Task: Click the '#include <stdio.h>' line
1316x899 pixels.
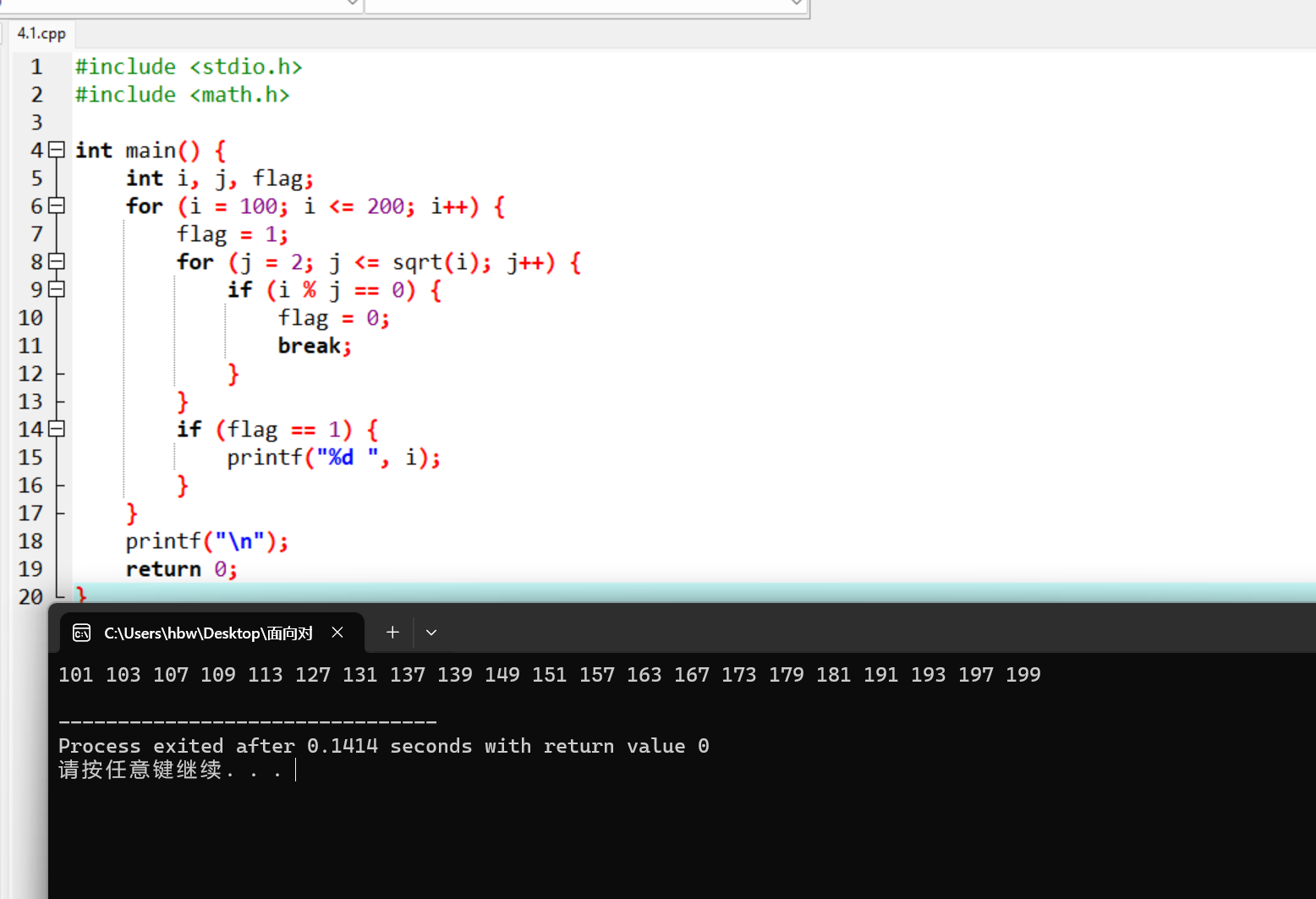Action: pos(189,67)
